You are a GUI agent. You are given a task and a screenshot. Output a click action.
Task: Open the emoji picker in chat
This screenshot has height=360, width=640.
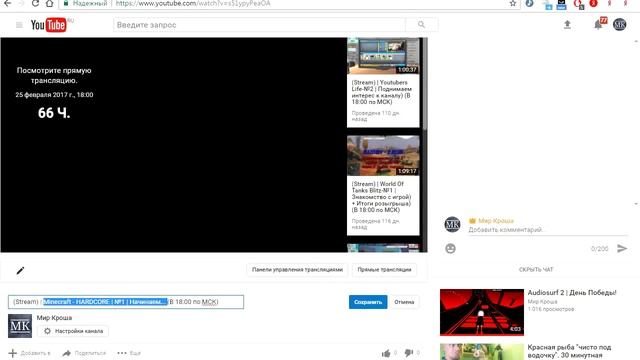[450, 248]
